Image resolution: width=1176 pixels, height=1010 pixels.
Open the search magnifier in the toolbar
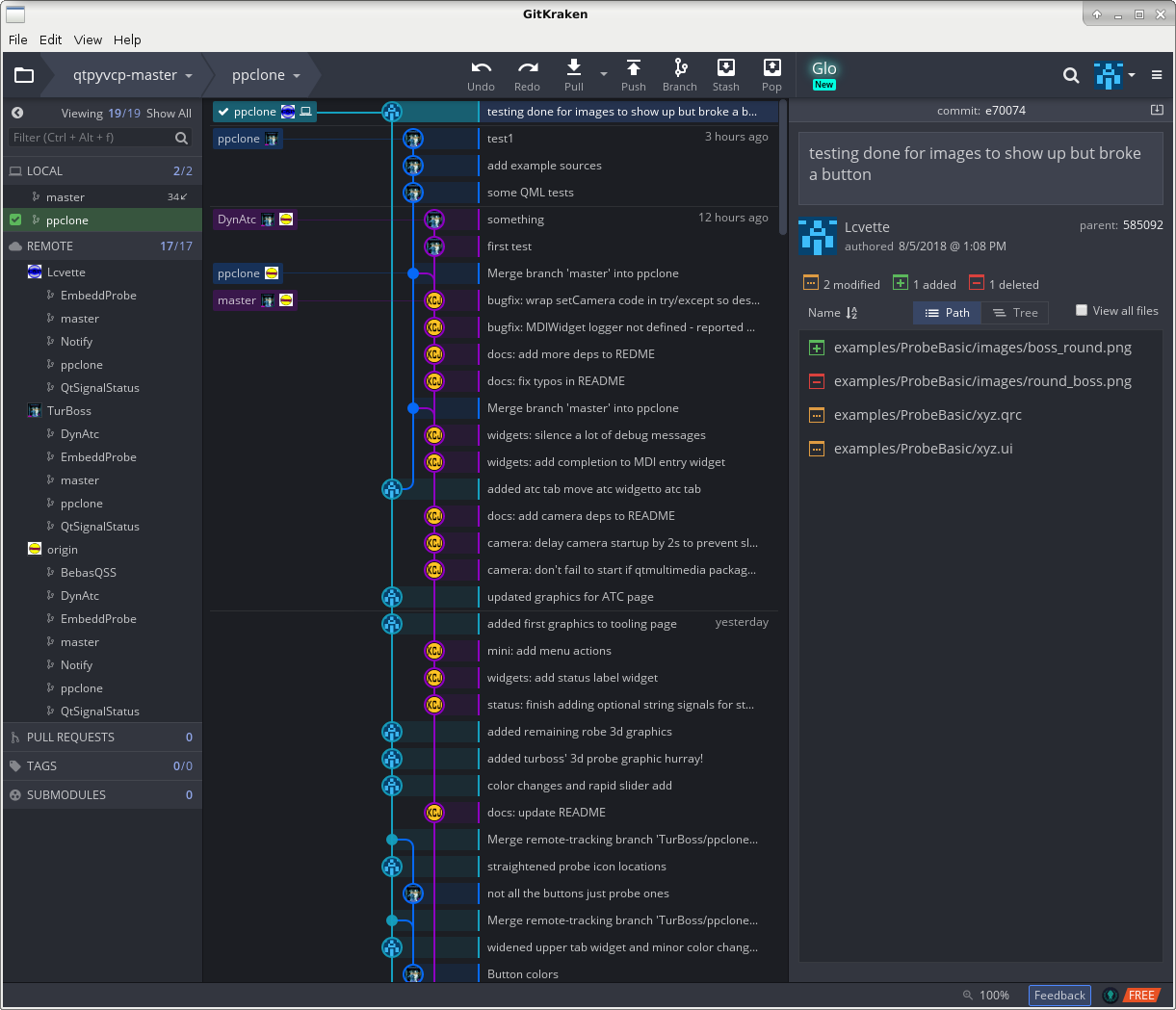pos(1071,75)
